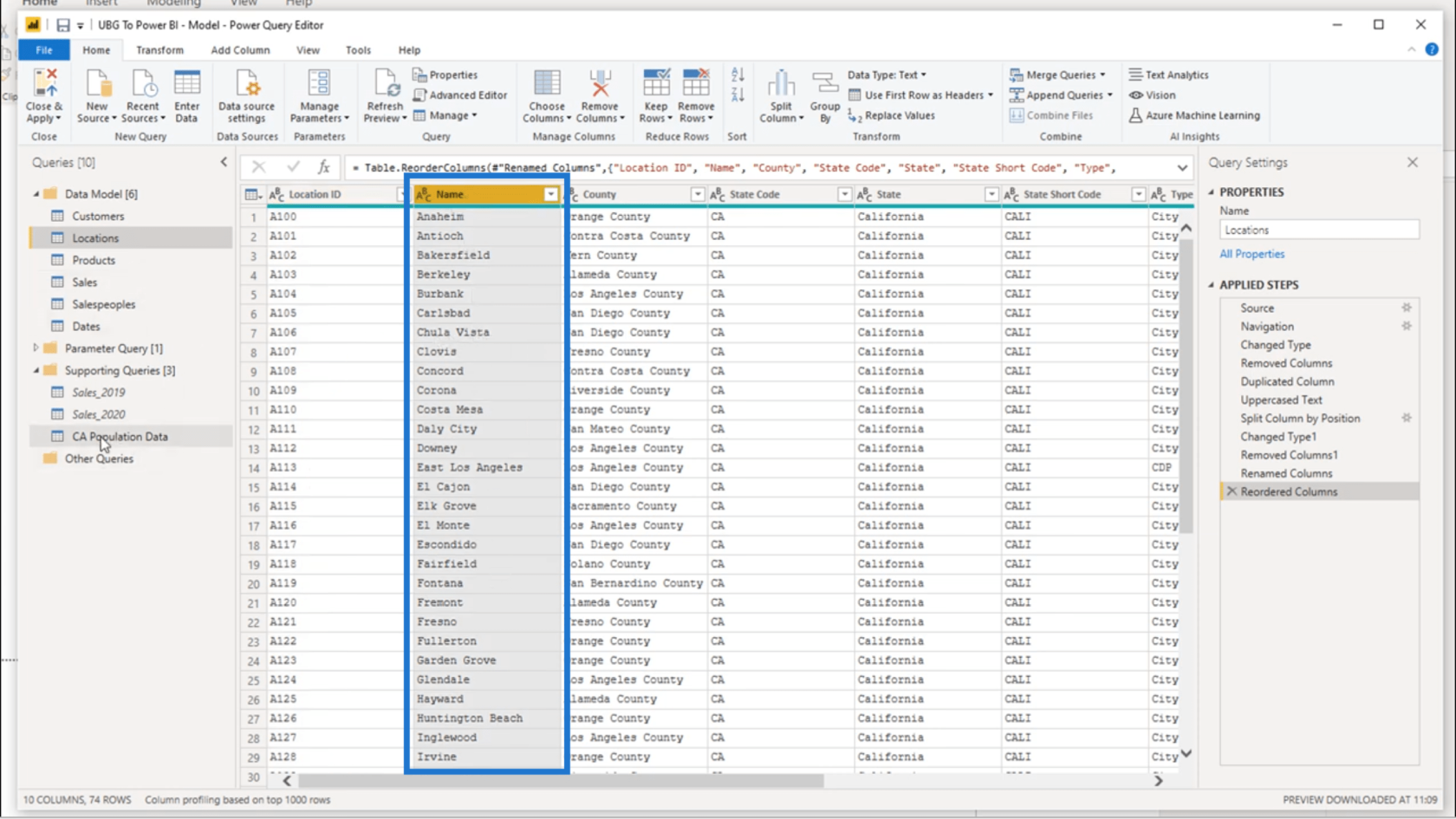Click Use First Row as Headers

pyautogui.click(x=920, y=95)
